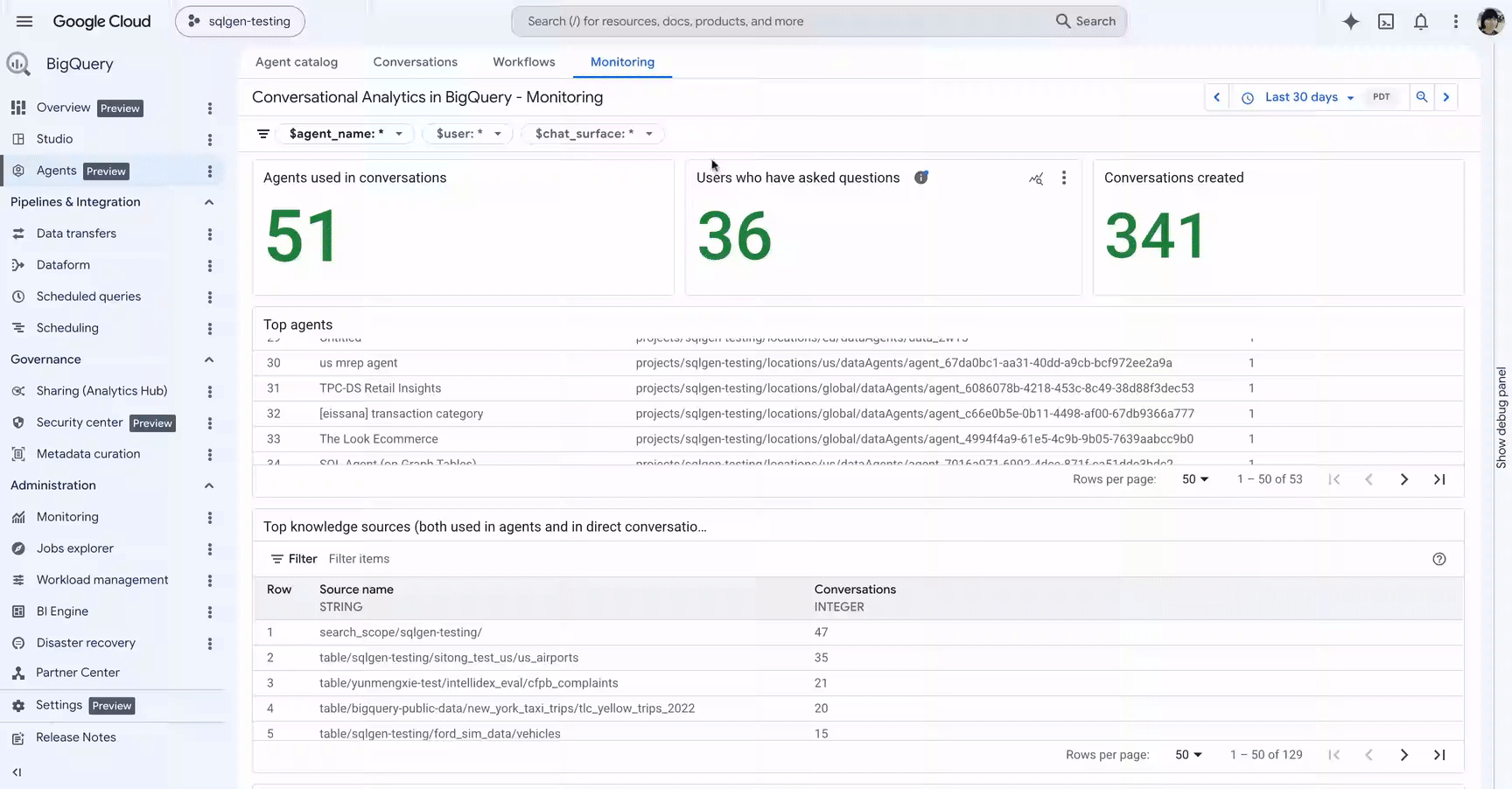This screenshot has height=789, width=1512.
Task: Open Settings in the sidebar
Action: coord(59,705)
